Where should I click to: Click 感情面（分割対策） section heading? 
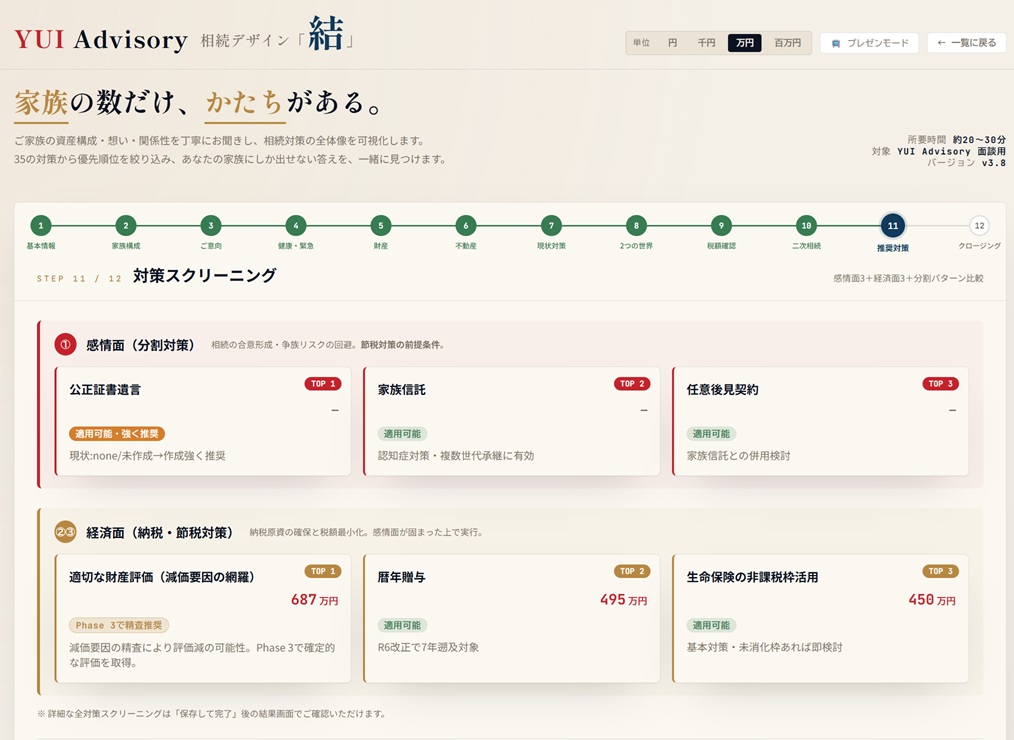[140, 345]
